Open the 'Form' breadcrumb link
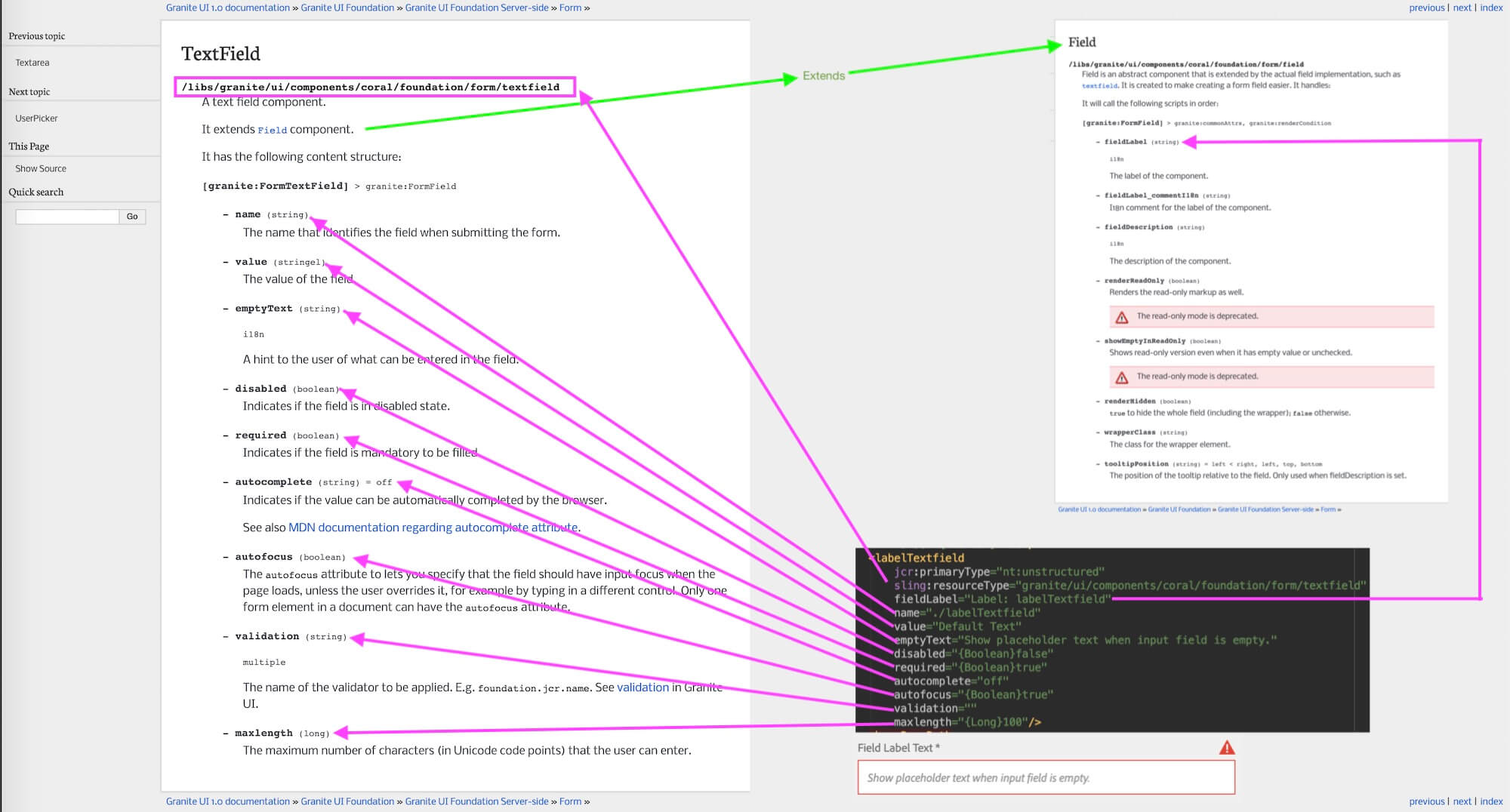The height and width of the screenshot is (812, 1510). pyautogui.click(x=571, y=8)
